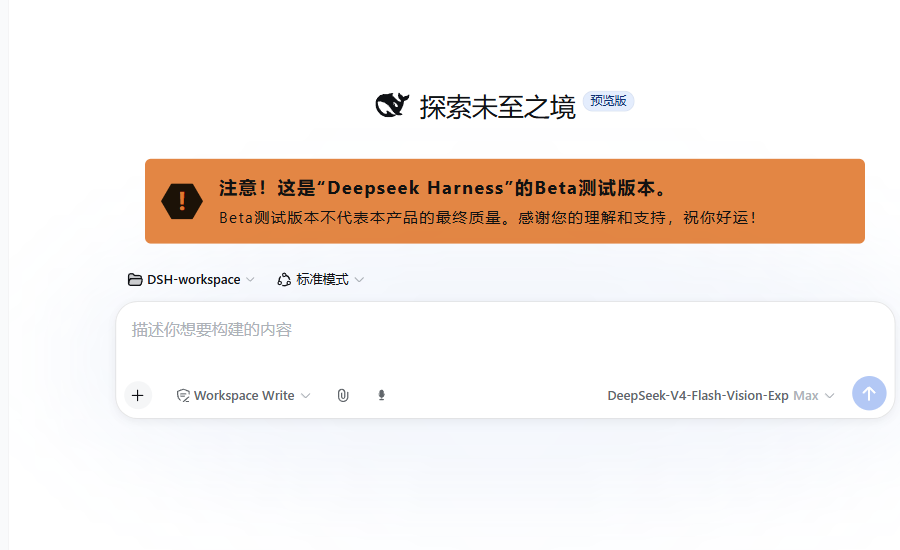Click the send arrow button
This screenshot has height=550, width=900.
point(869,393)
